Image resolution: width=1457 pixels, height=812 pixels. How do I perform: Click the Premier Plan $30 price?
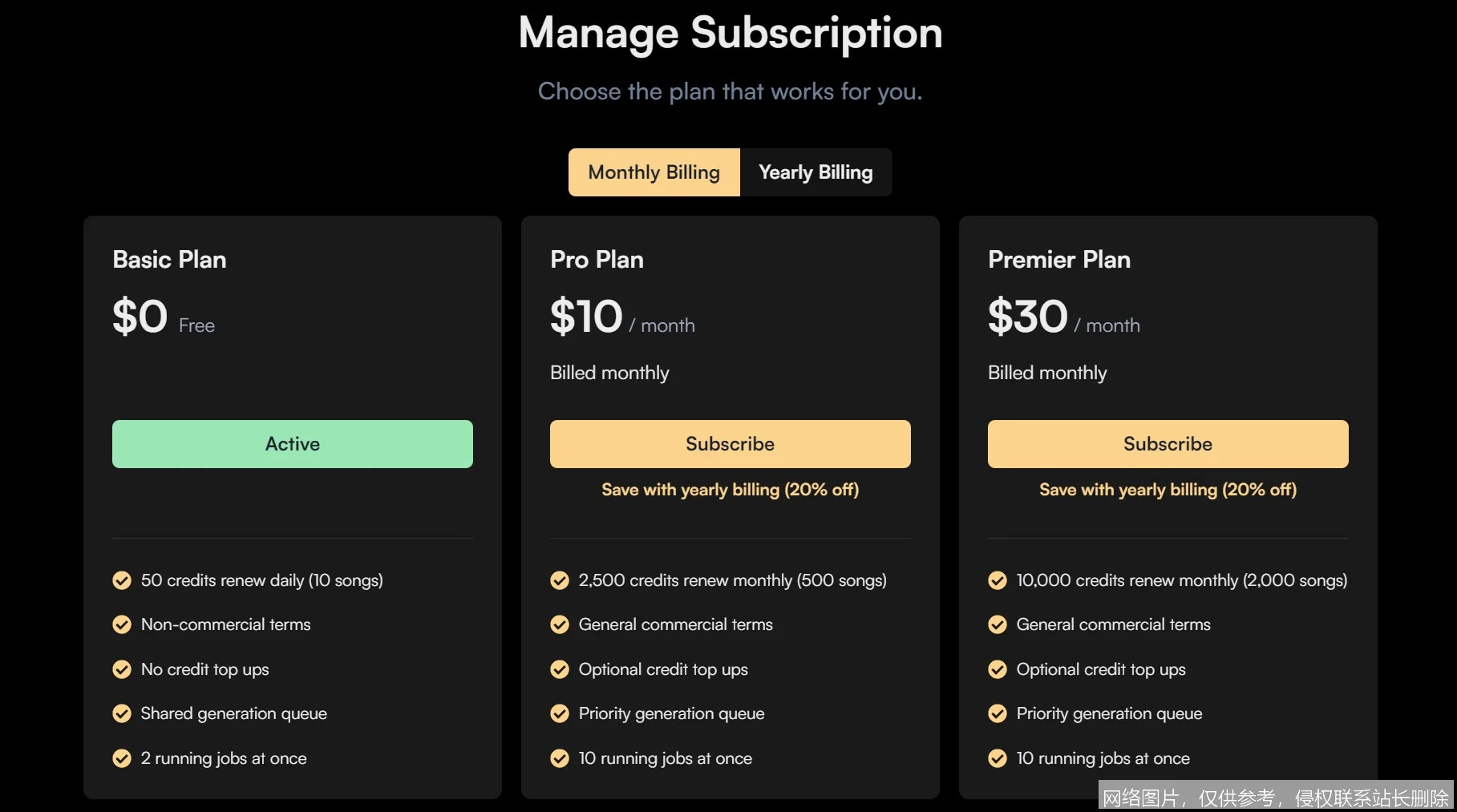1027,316
